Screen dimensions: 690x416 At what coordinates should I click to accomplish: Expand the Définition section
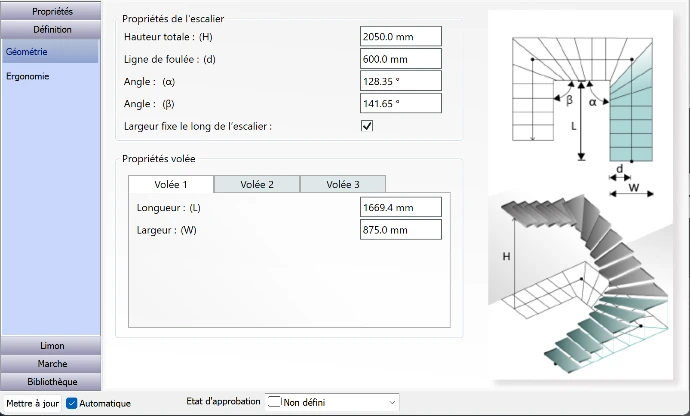tap(52, 30)
